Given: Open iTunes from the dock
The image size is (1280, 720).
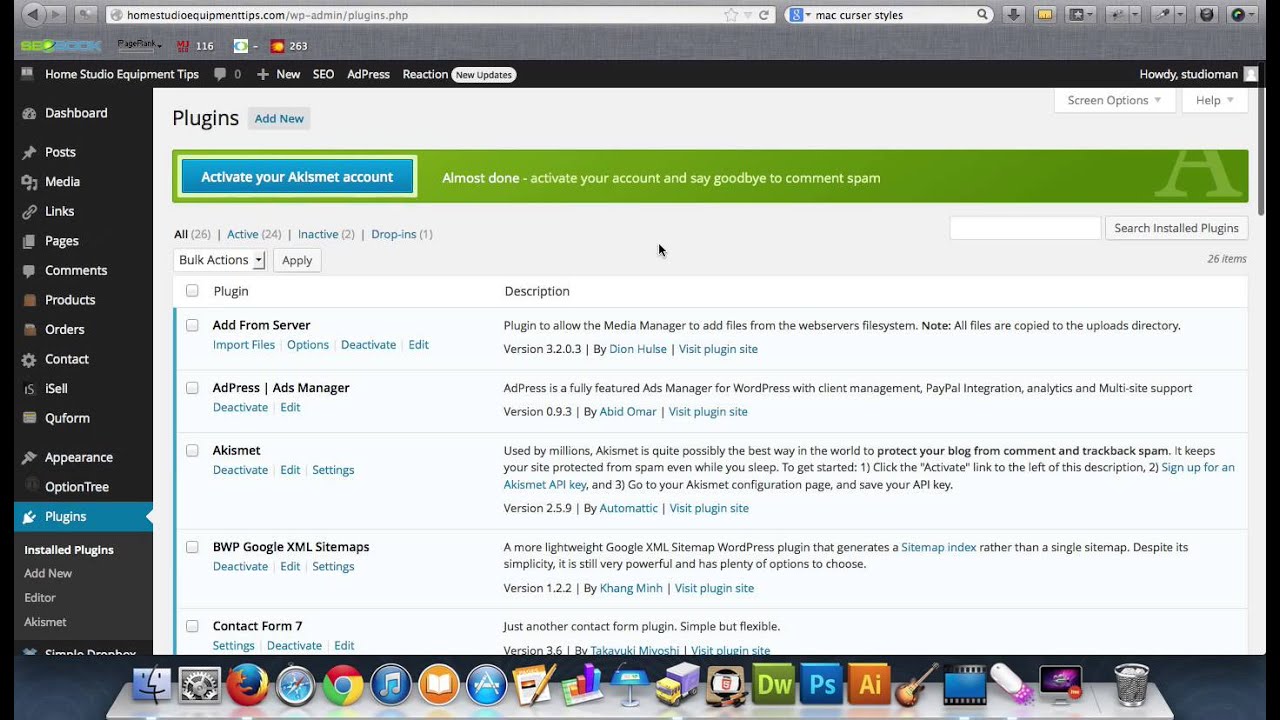Looking at the screenshot, I should coord(390,686).
